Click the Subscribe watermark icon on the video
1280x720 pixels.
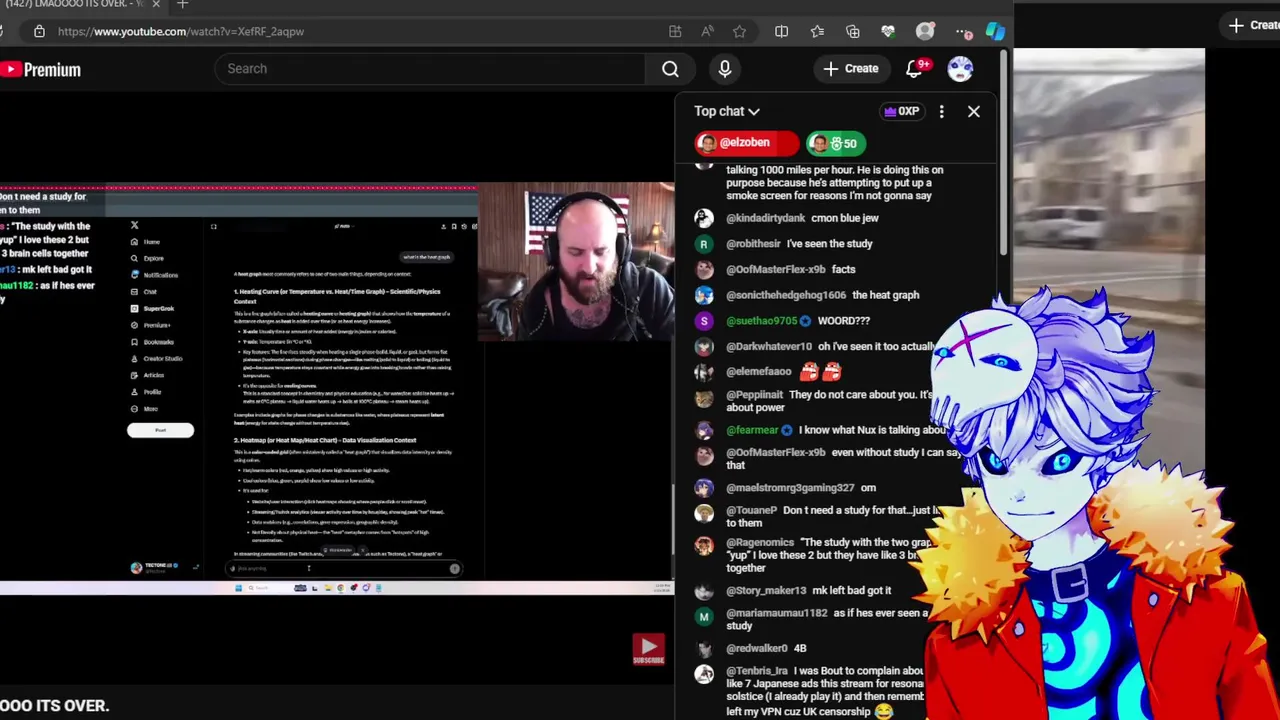[x=648, y=649]
